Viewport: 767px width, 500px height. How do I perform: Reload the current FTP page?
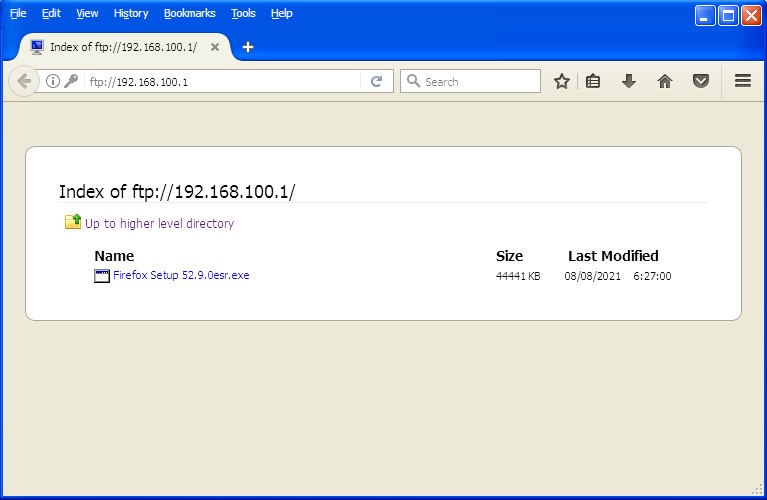[376, 82]
